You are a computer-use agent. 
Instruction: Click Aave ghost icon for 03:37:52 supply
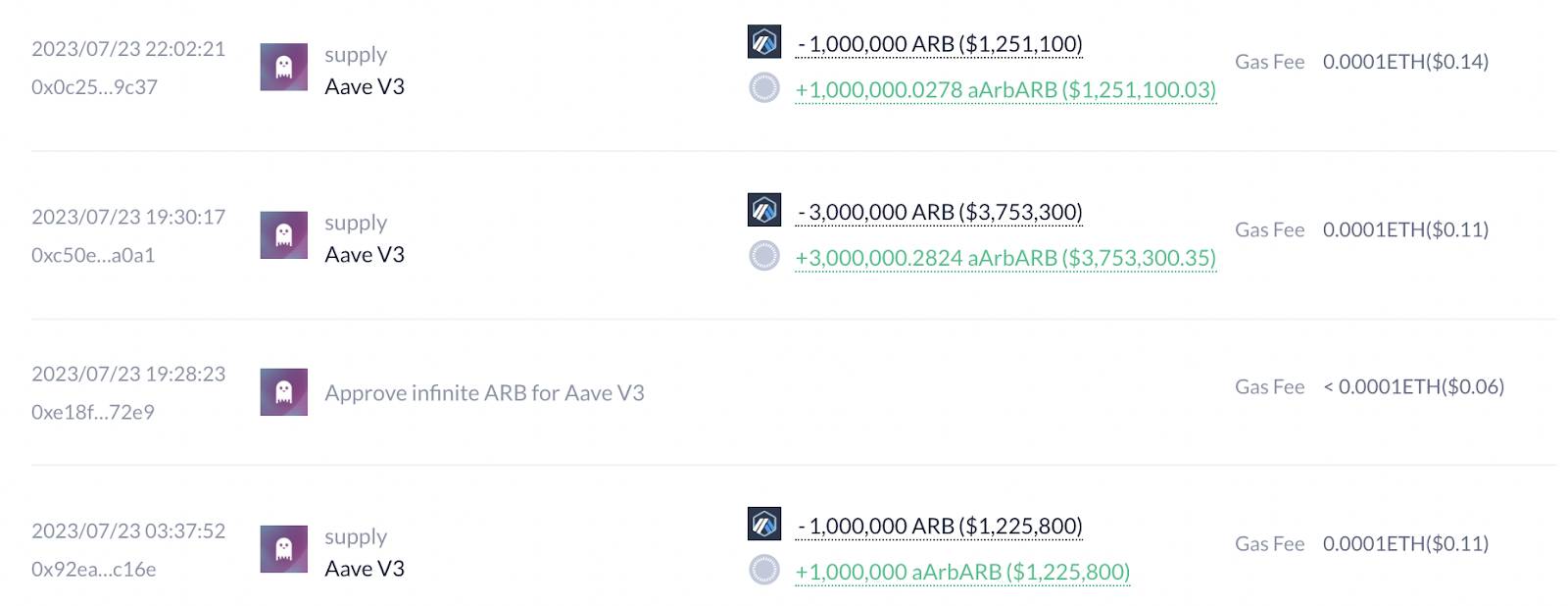click(x=284, y=549)
